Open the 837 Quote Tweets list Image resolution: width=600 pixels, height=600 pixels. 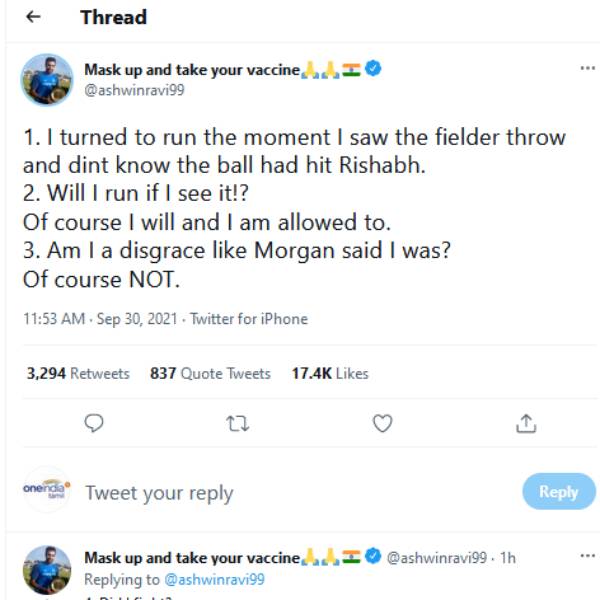tap(210, 373)
